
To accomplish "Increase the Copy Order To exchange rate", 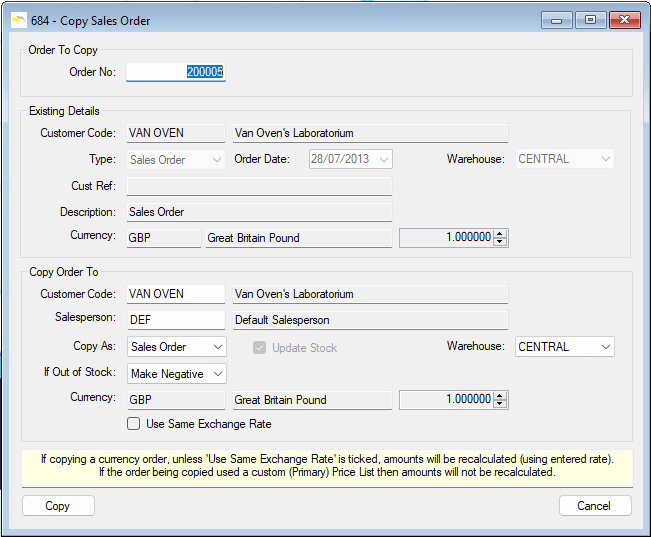I will point(502,395).
